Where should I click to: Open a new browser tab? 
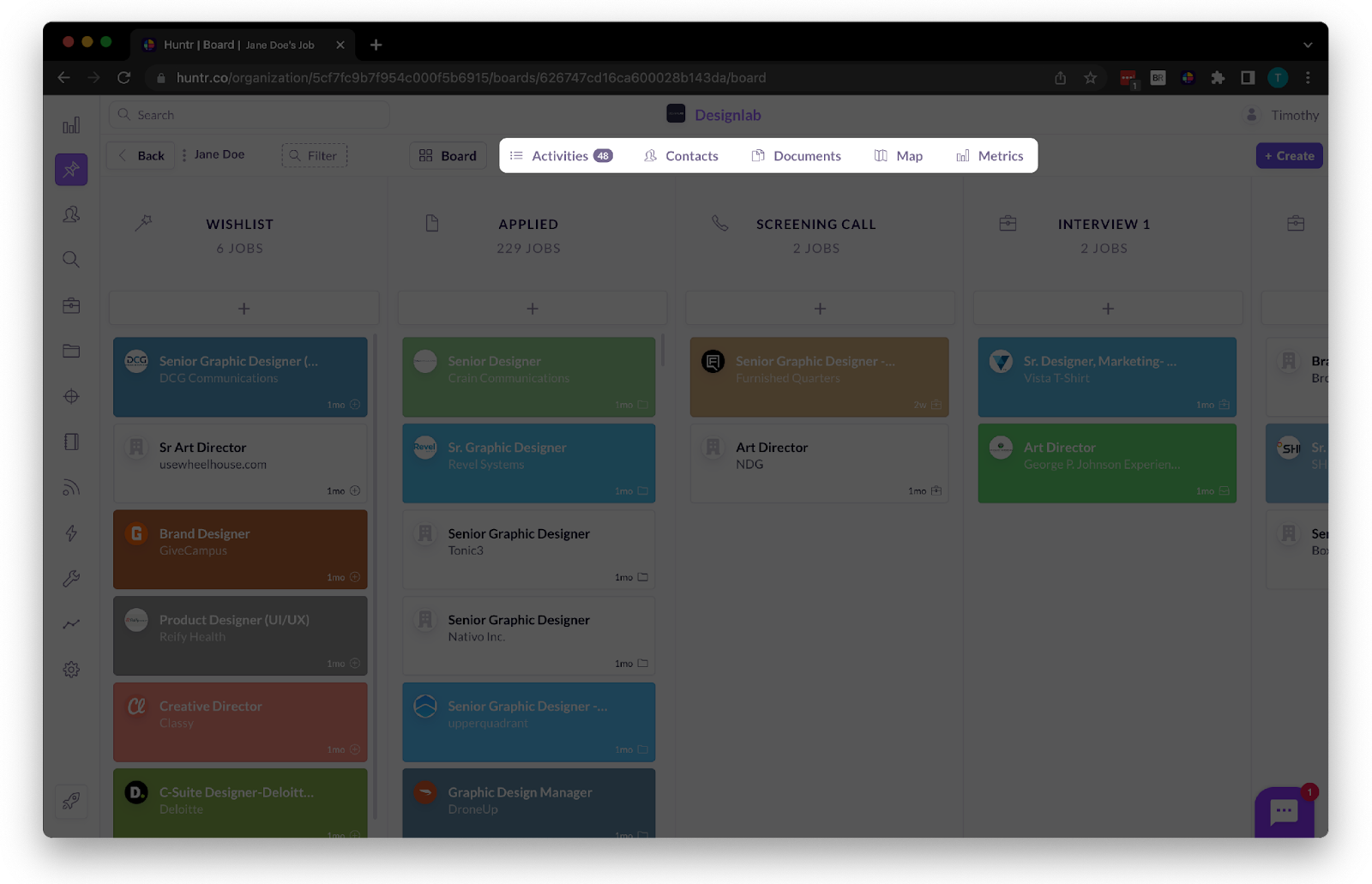(x=376, y=45)
